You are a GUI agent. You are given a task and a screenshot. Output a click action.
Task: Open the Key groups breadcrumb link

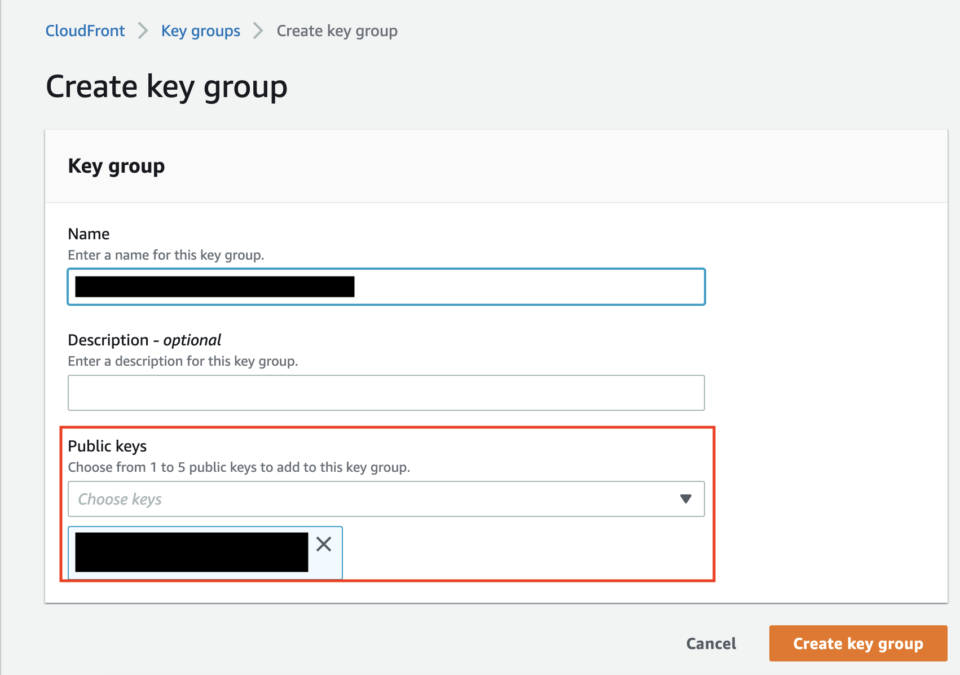200,30
